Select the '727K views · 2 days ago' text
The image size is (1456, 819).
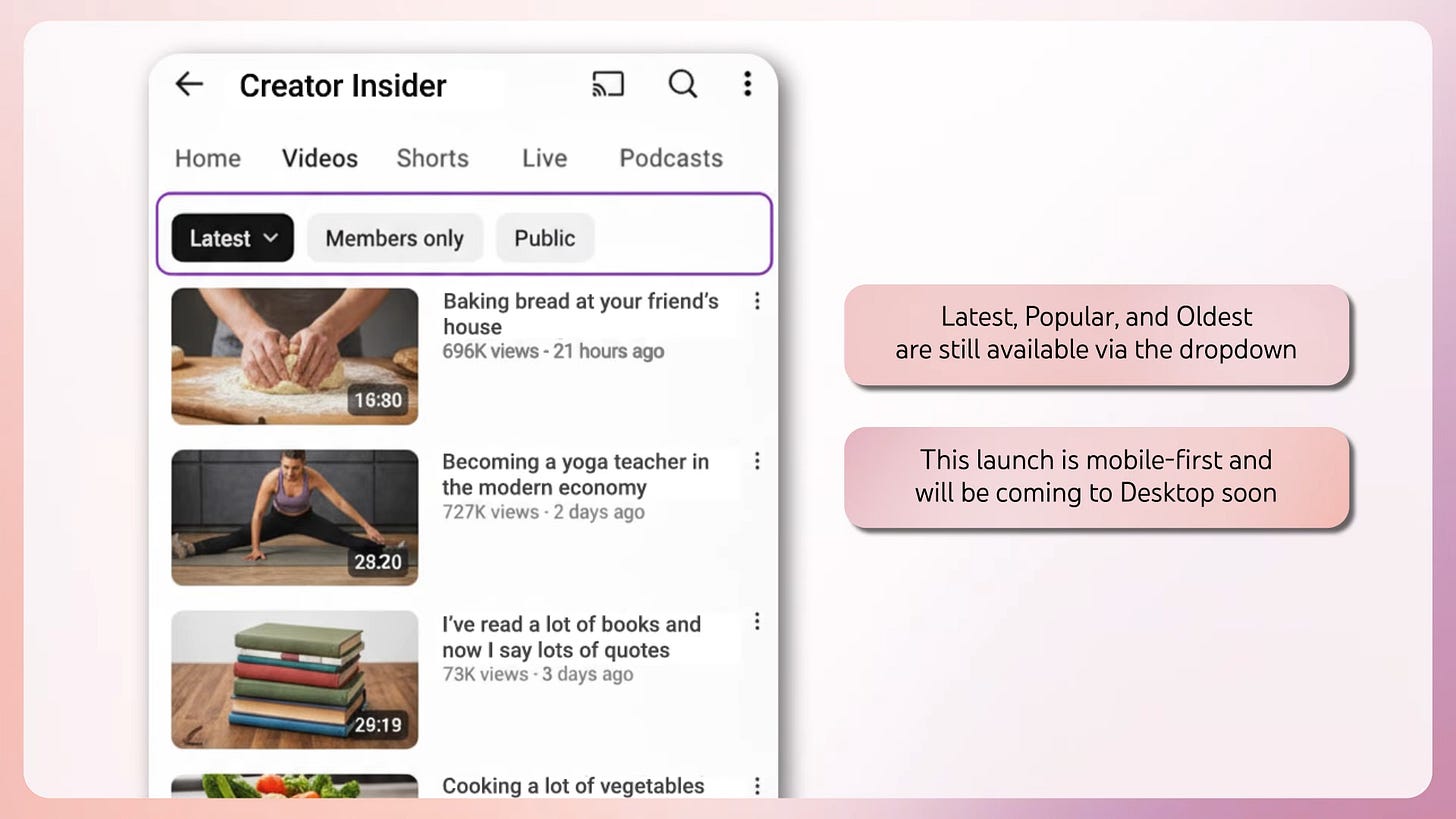point(543,512)
